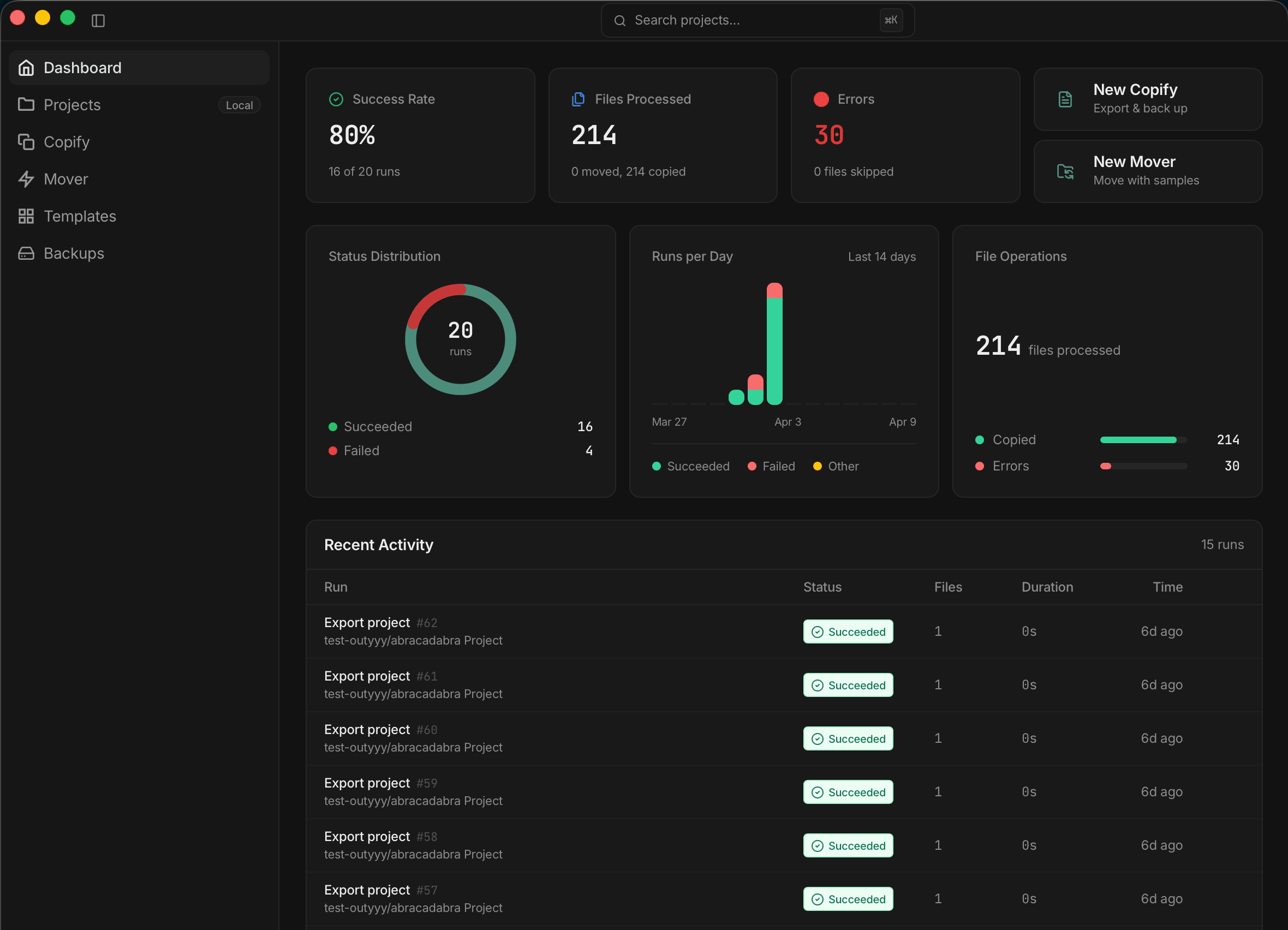Open the Dashboard navigation item

coord(82,67)
